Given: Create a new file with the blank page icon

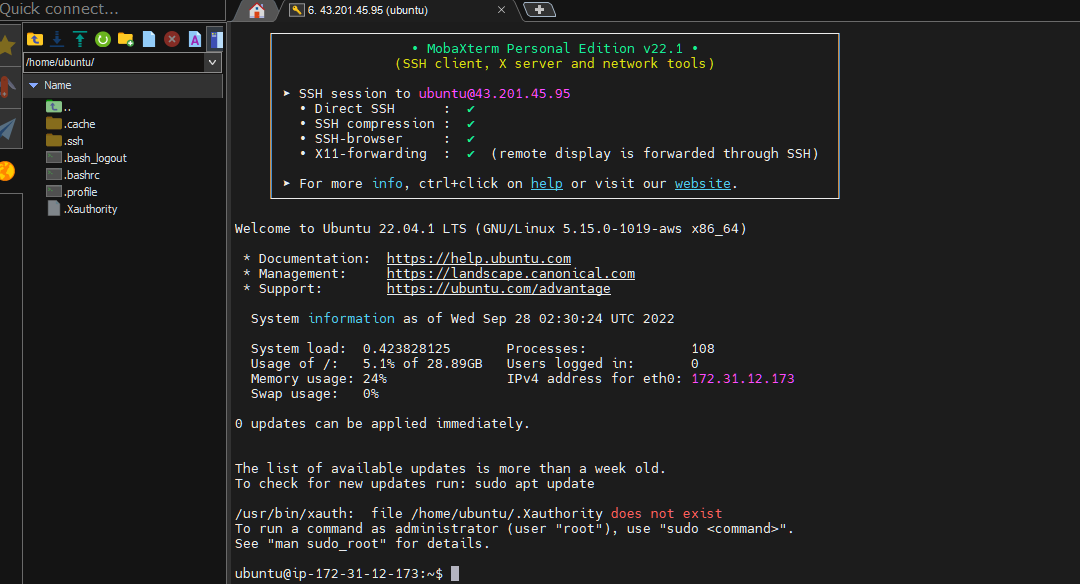Looking at the screenshot, I should click(149, 39).
